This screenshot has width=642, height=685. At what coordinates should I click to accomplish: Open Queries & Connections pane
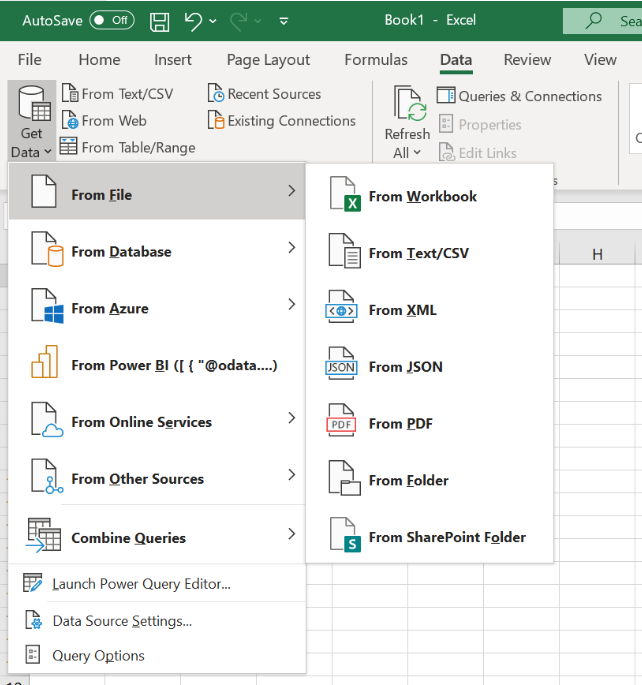click(x=519, y=96)
